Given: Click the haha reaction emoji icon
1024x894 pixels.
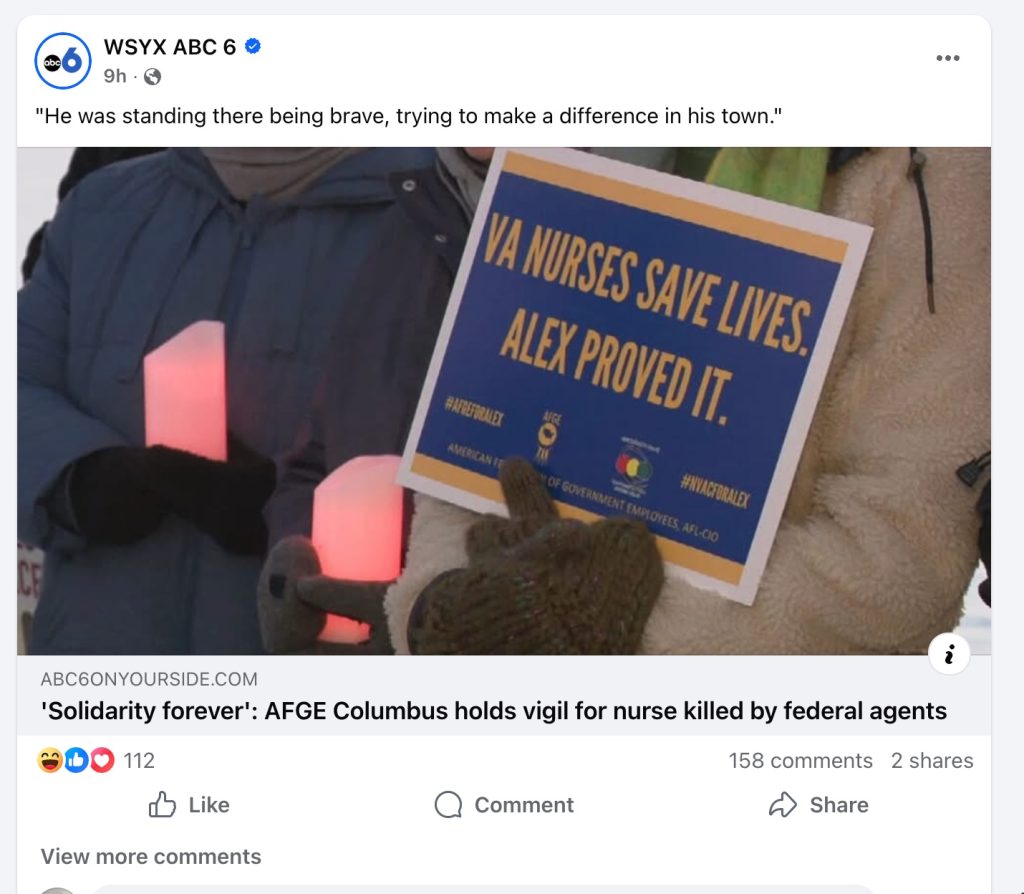Looking at the screenshot, I should (50, 761).
